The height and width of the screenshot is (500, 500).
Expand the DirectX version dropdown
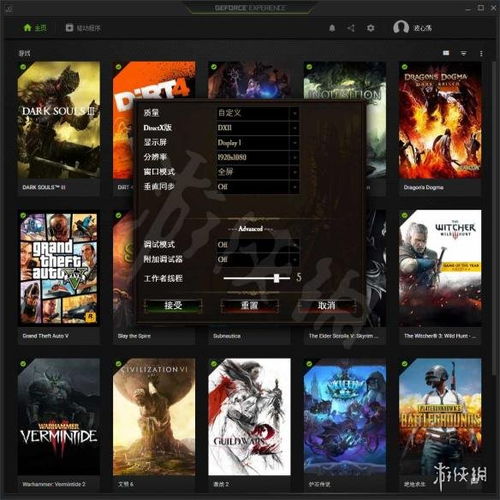click(258, 128)
